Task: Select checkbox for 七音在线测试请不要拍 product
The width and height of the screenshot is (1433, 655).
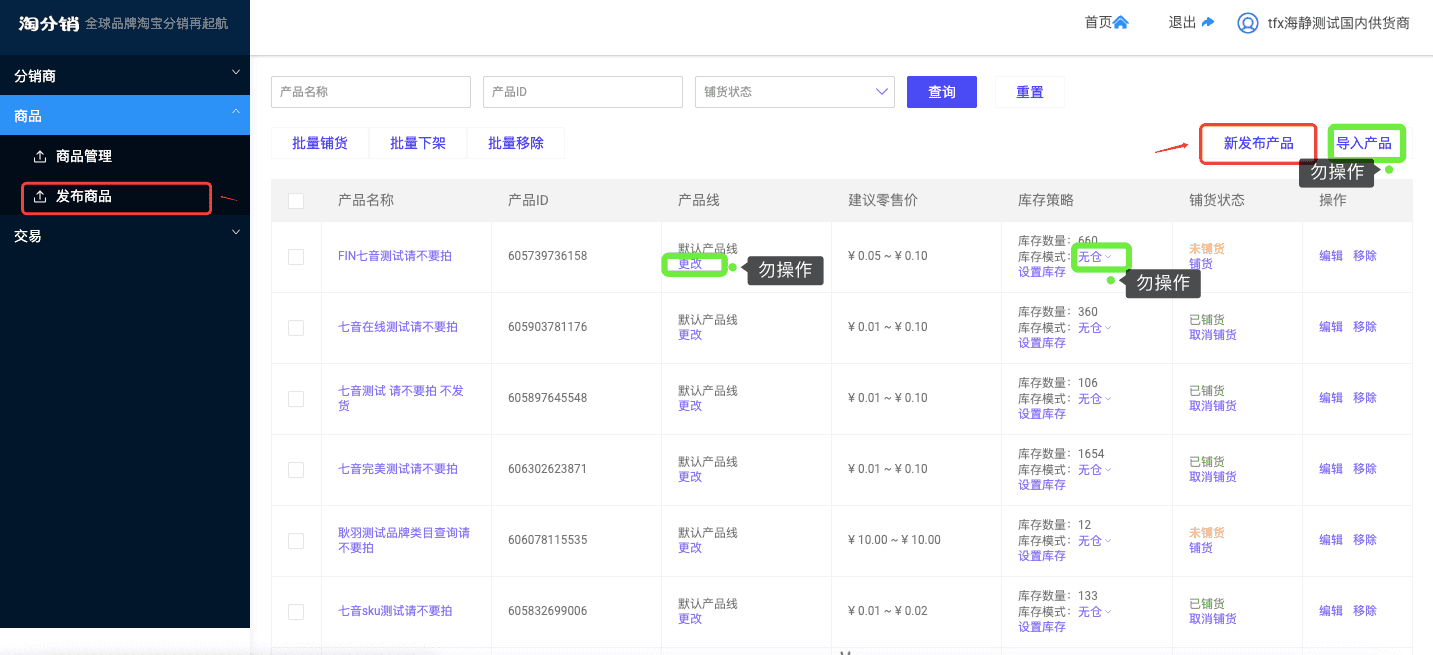Action: [296, 328]
